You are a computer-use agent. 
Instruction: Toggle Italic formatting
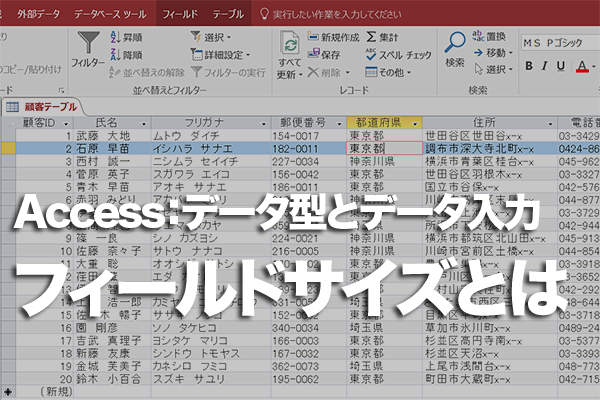[x=545, y=66]
